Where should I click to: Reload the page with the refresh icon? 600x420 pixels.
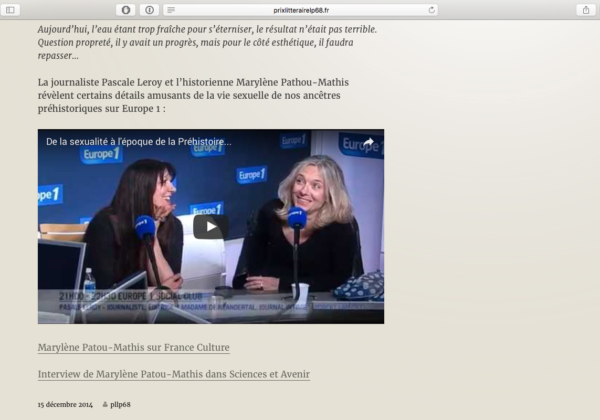(x=432, y=10)
